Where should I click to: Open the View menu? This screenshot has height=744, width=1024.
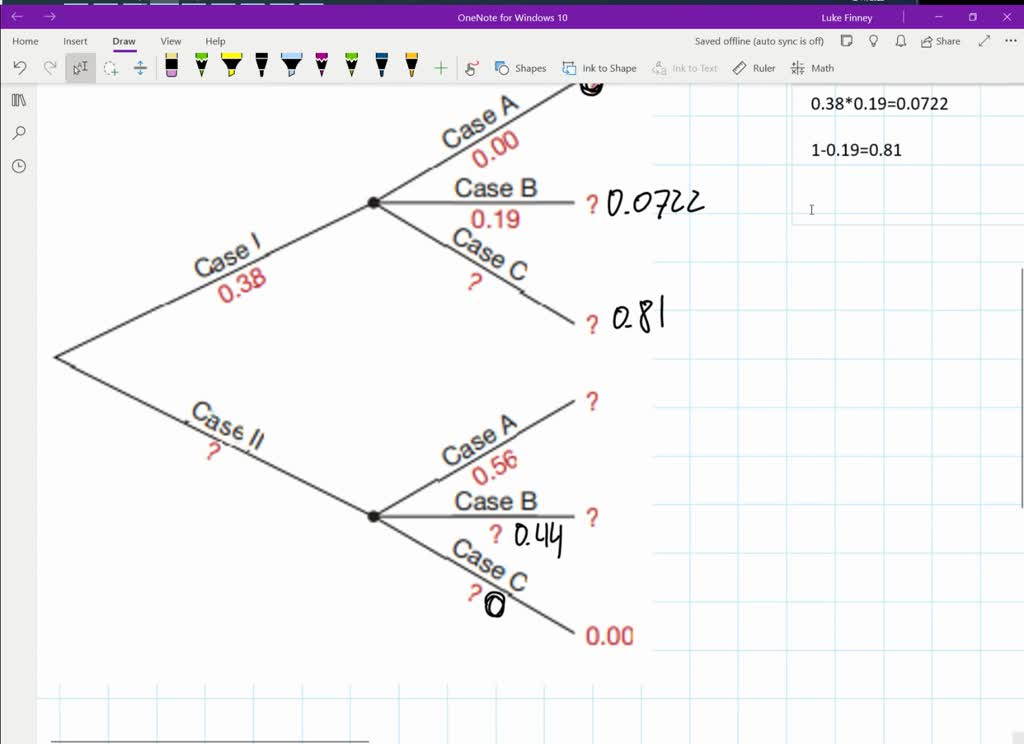click(x=170, y=41)
